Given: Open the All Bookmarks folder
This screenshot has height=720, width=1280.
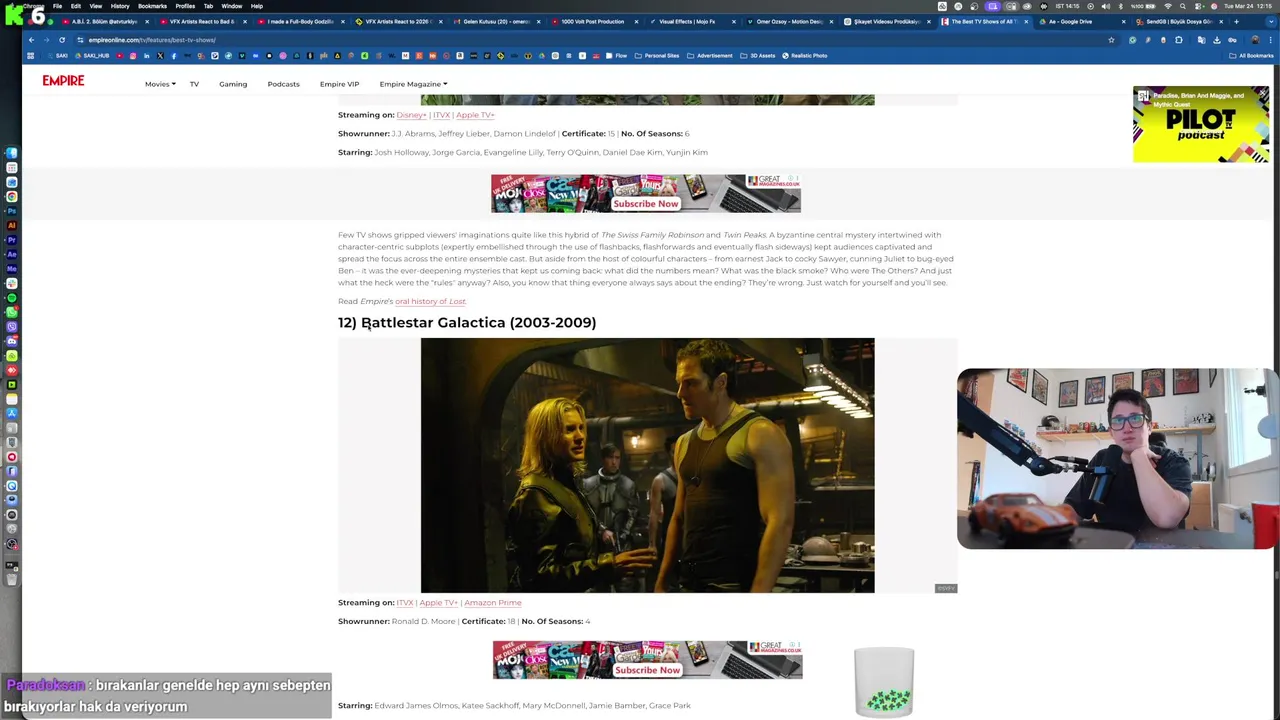Looking at the screenshot, I should (x=1250, y=56).
